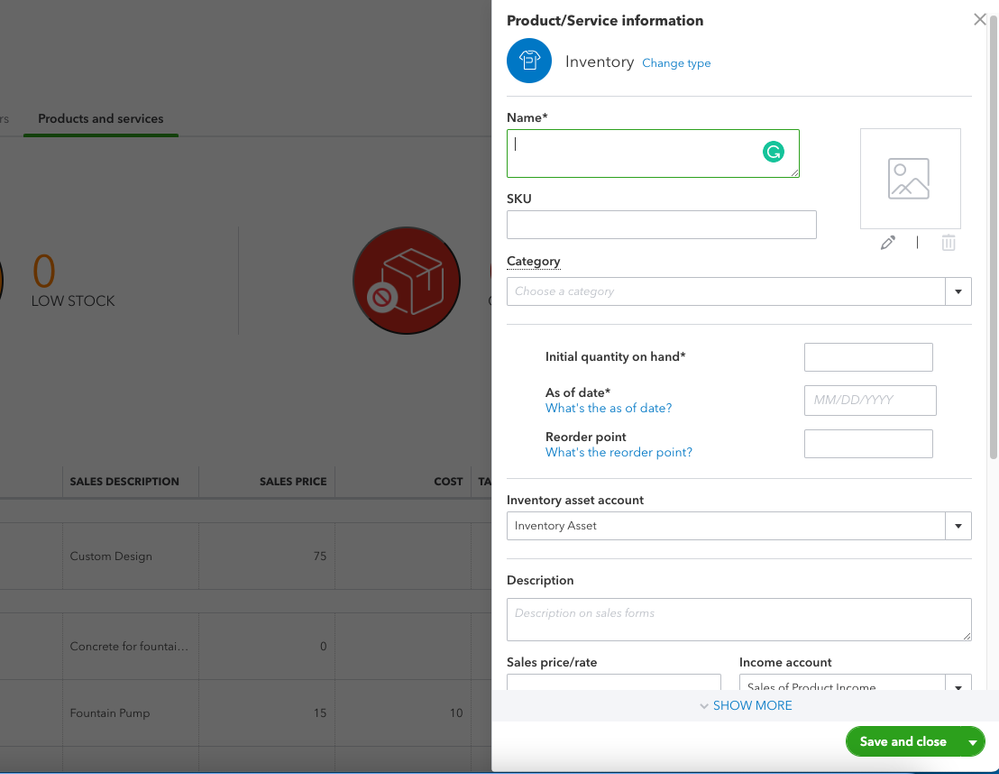The width and height of the screenshot is (999, 774).
Task: Click the SKU input field
Action: pos(661,225)
